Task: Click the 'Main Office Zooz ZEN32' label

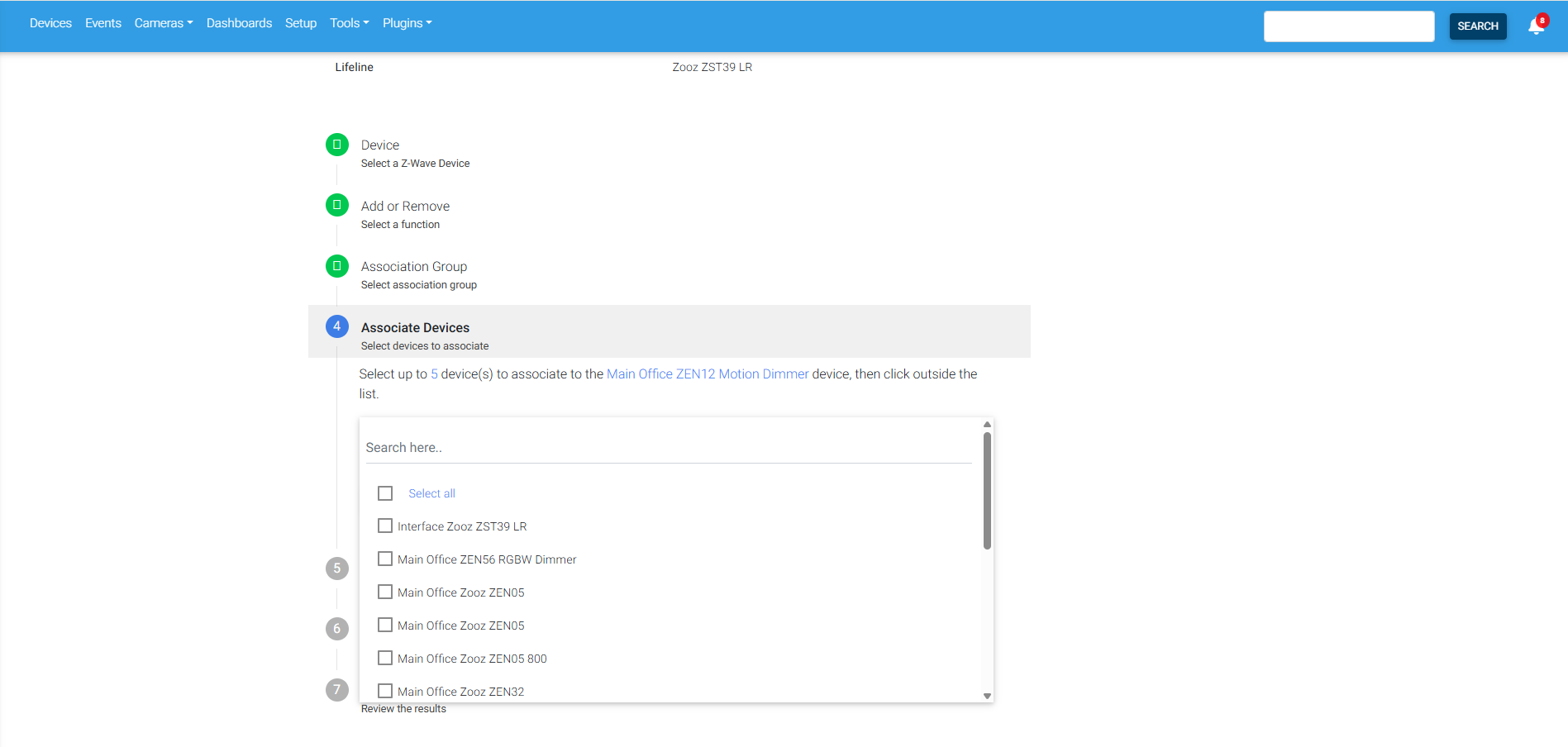Action: [x=460, y=692]
